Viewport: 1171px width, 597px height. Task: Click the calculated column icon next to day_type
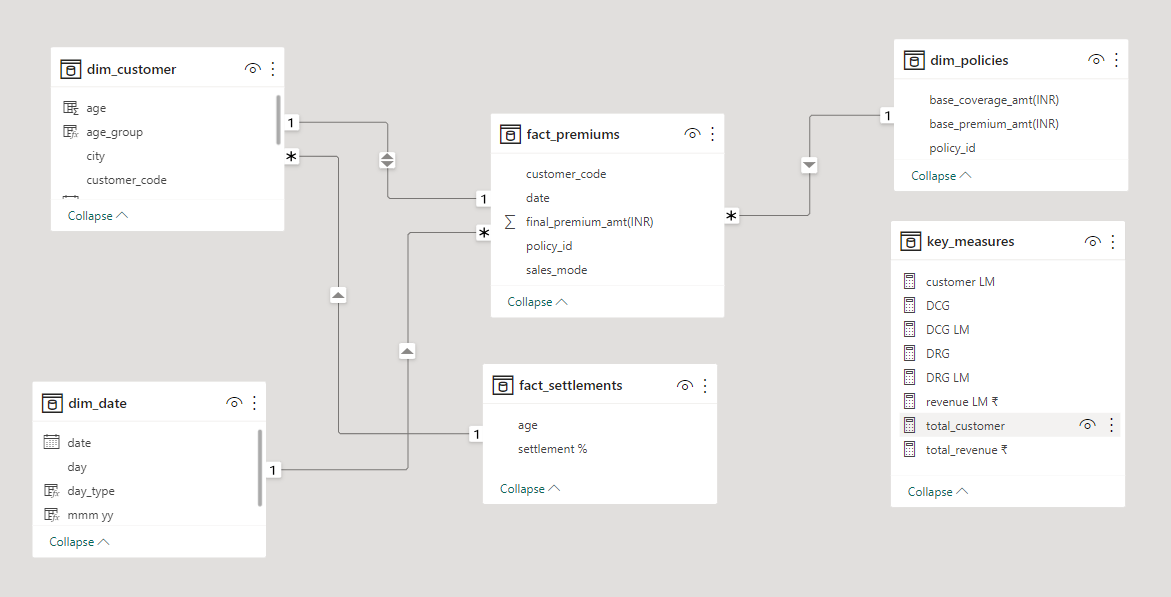coord(51,490)
